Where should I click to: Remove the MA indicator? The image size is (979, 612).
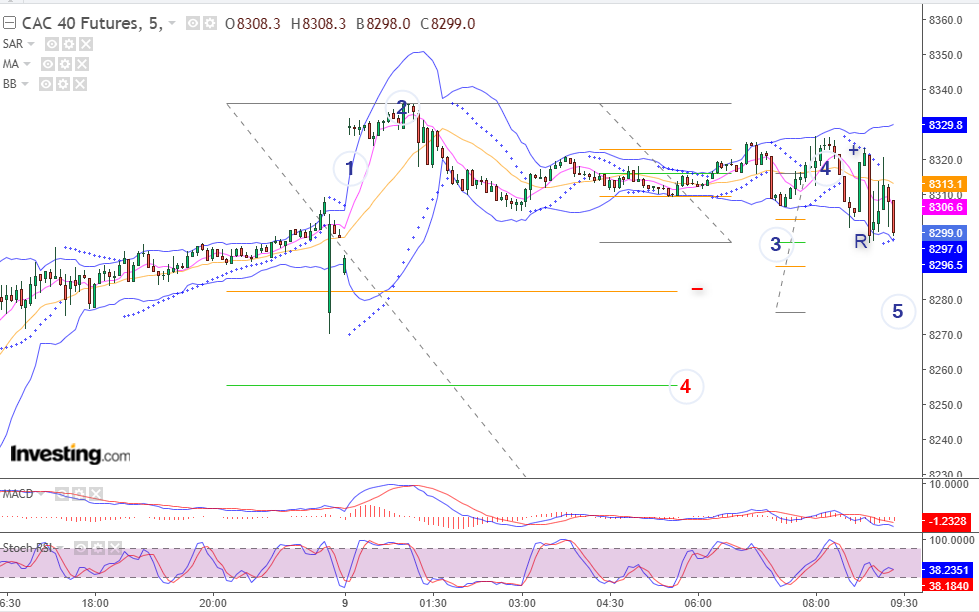(x=82, y=64)
